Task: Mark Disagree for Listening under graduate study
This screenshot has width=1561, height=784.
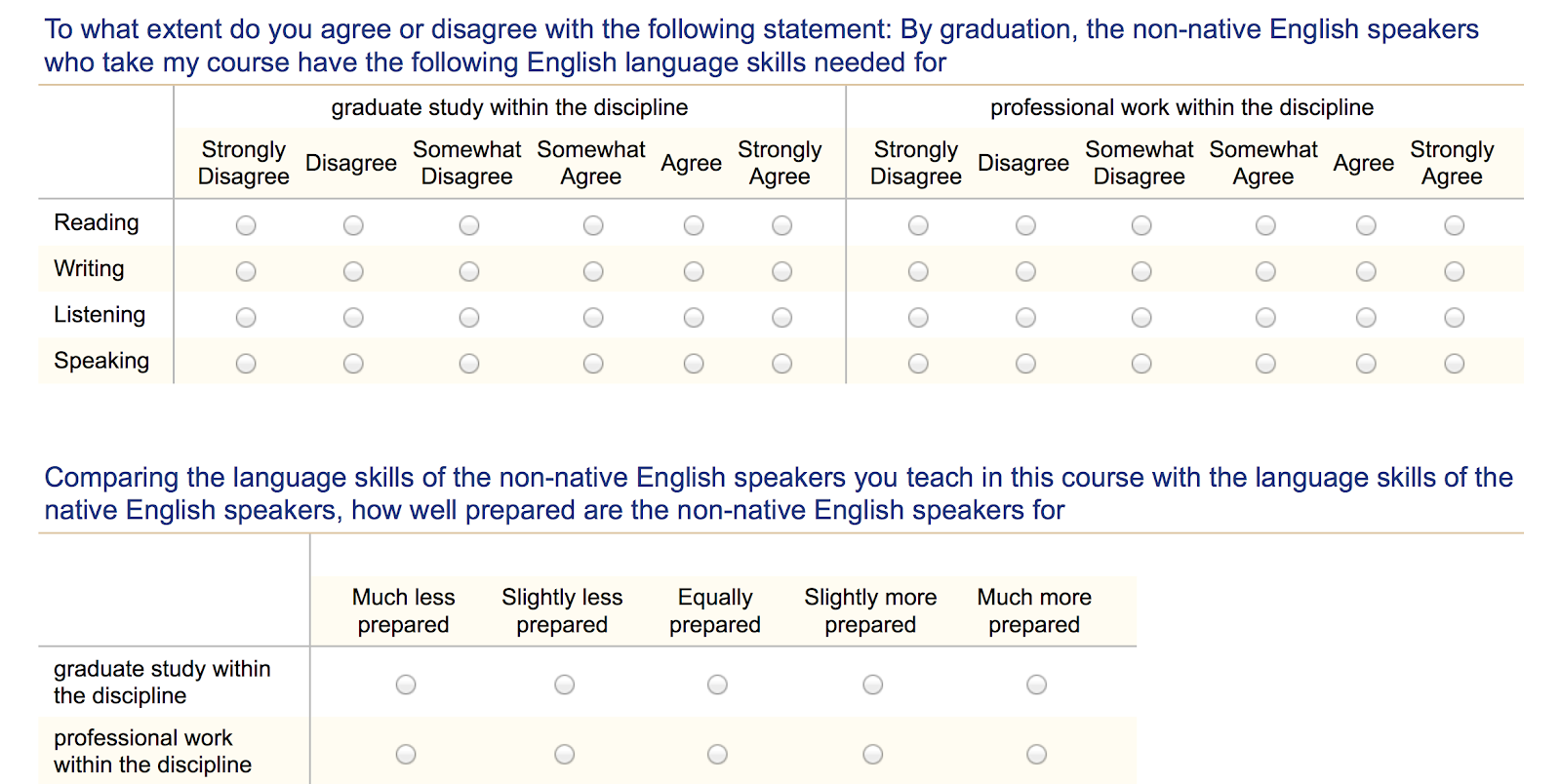Action: (353, 317)
